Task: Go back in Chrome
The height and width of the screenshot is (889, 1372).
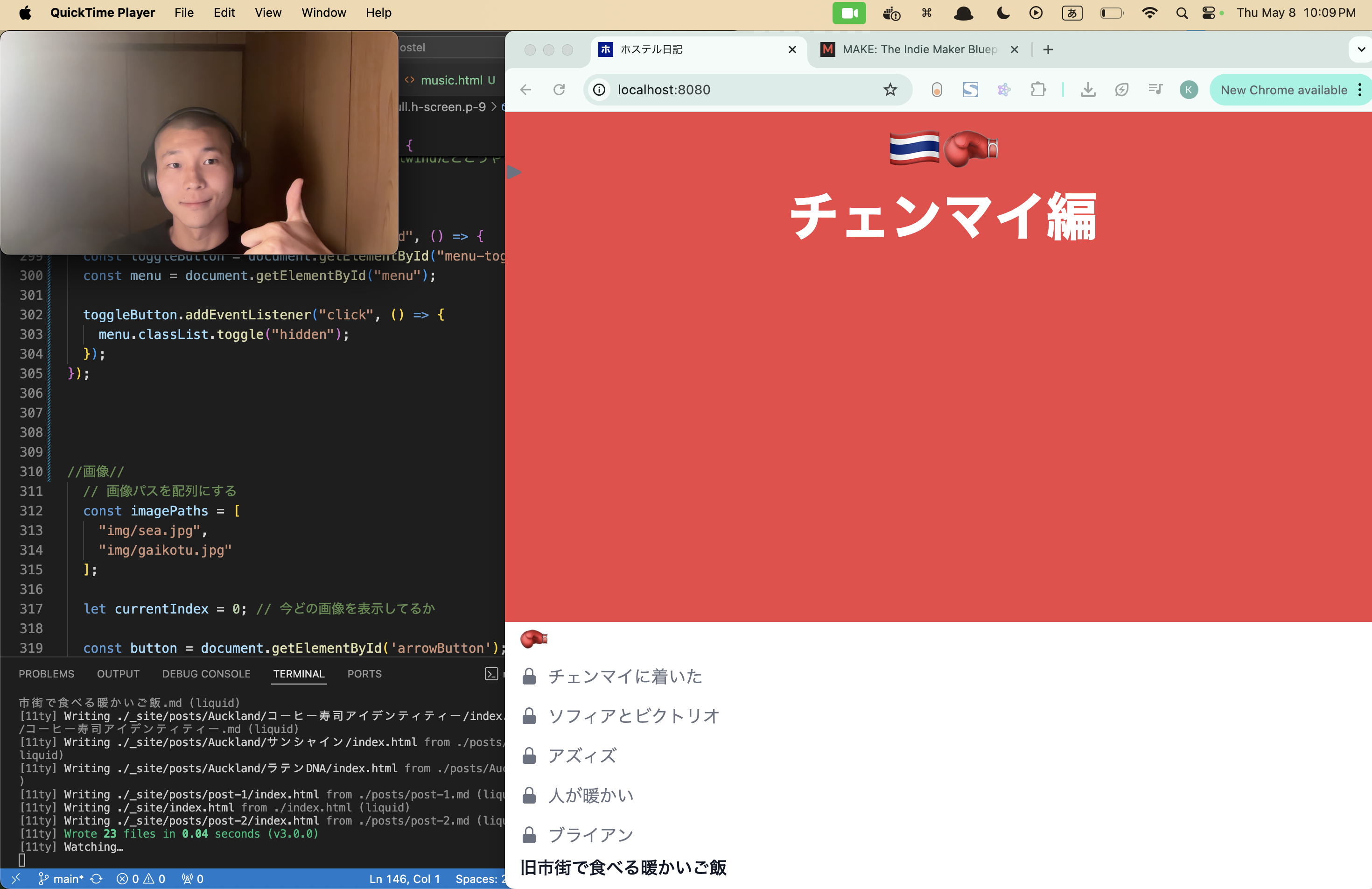Action: pyautogui.click(x=525, y=90)
